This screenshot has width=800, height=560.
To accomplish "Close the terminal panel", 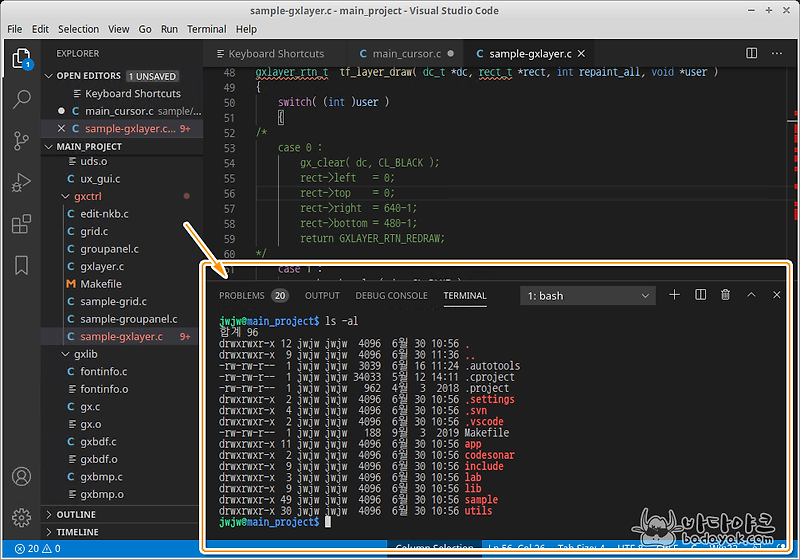I will tap(777, 295).
